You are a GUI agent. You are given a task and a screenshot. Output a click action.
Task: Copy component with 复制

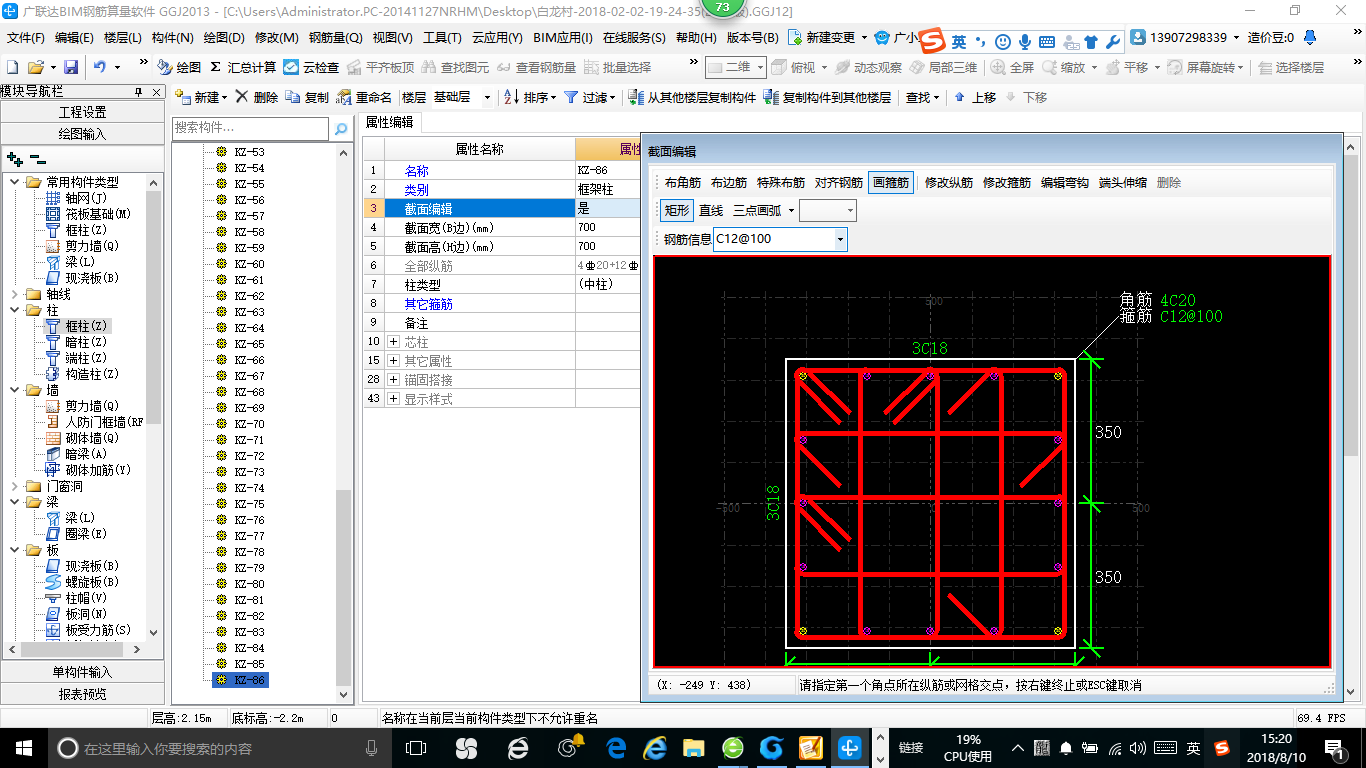307,97
